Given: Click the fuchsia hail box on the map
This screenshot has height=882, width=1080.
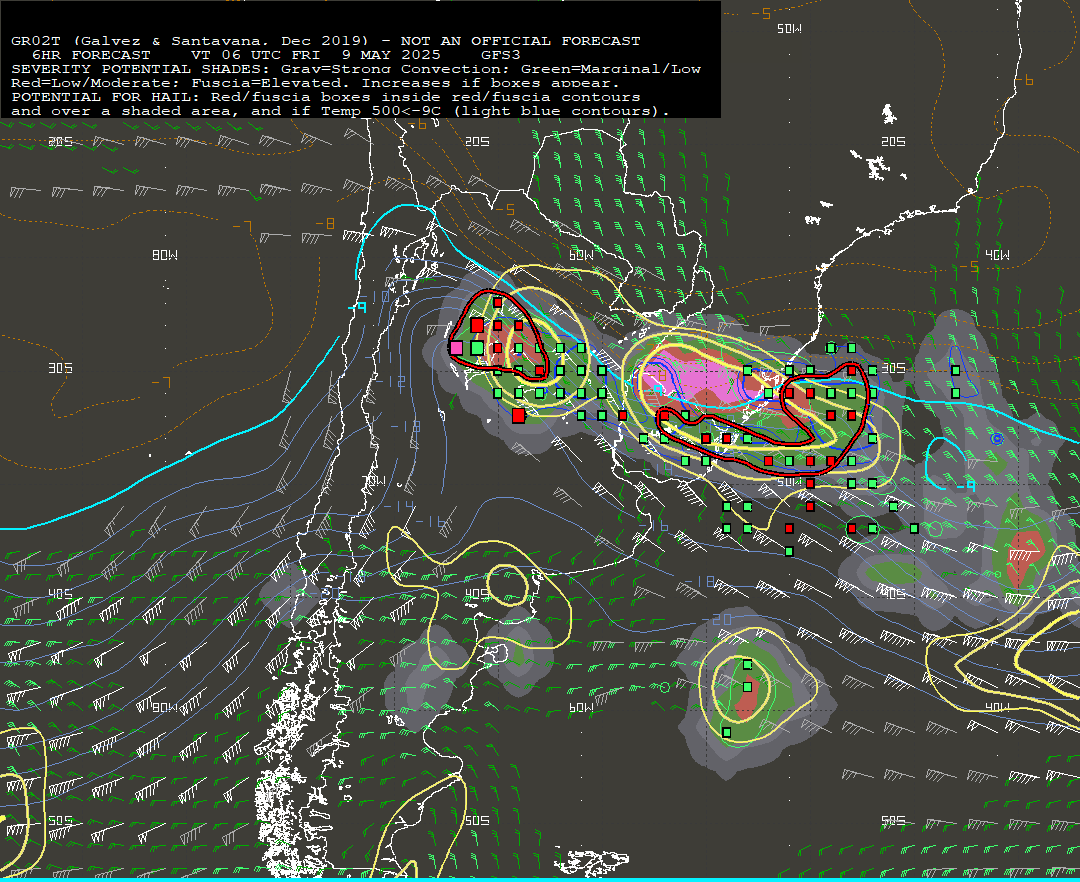Looking at the screenshot, I should tap(456, 348).
